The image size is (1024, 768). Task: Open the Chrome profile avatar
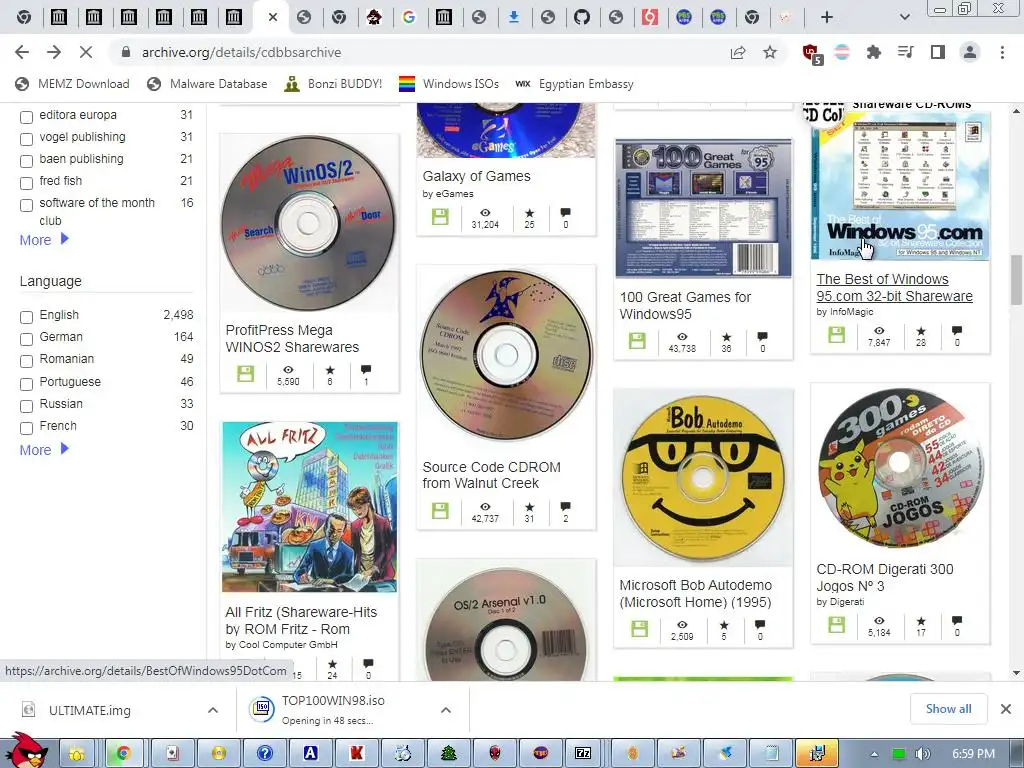click(970, 52)
